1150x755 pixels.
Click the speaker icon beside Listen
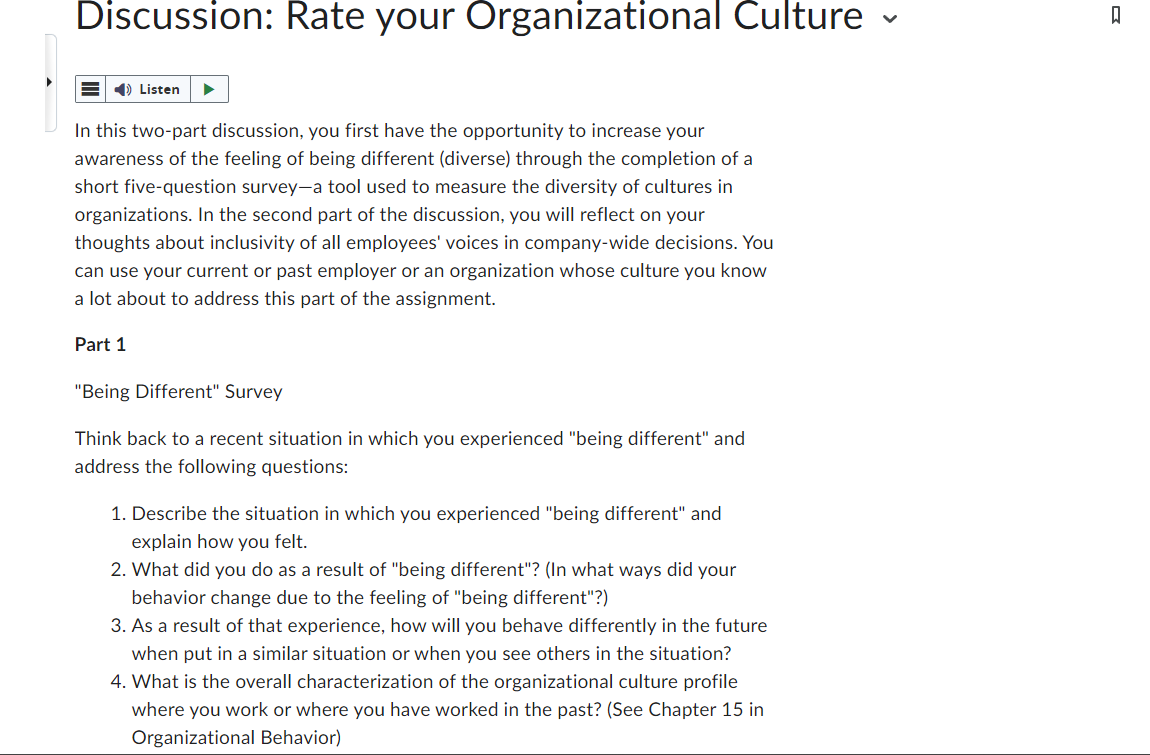tap(122, 90)
